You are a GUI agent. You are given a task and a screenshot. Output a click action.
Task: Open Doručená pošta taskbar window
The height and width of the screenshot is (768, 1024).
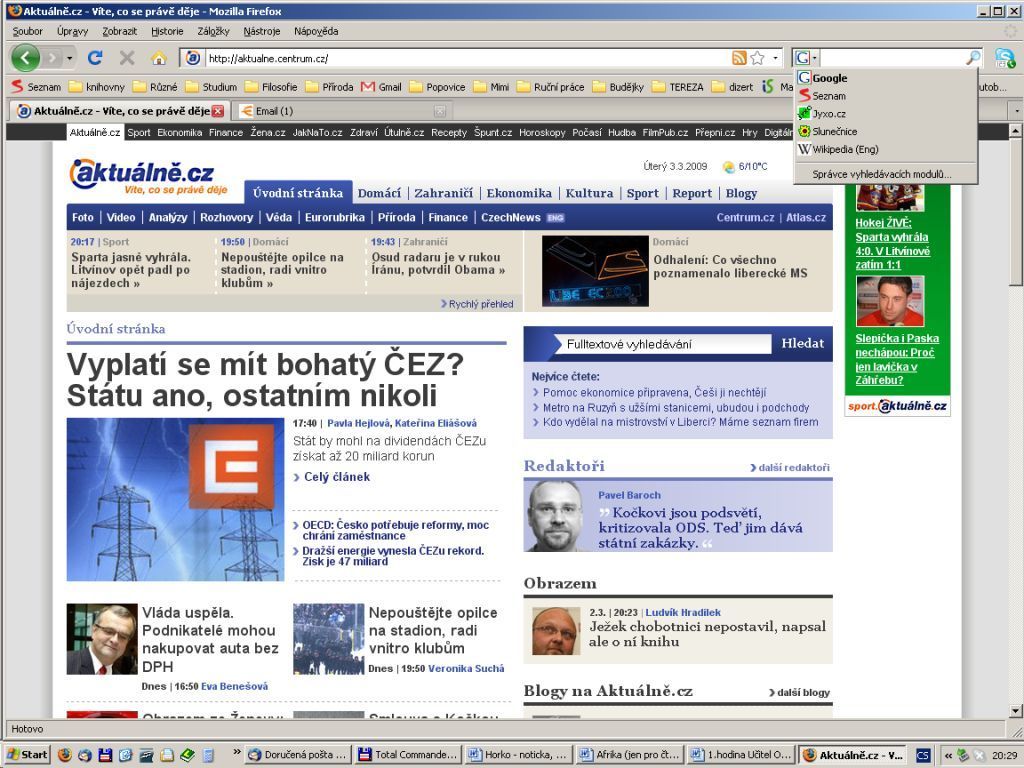[298, 755]
